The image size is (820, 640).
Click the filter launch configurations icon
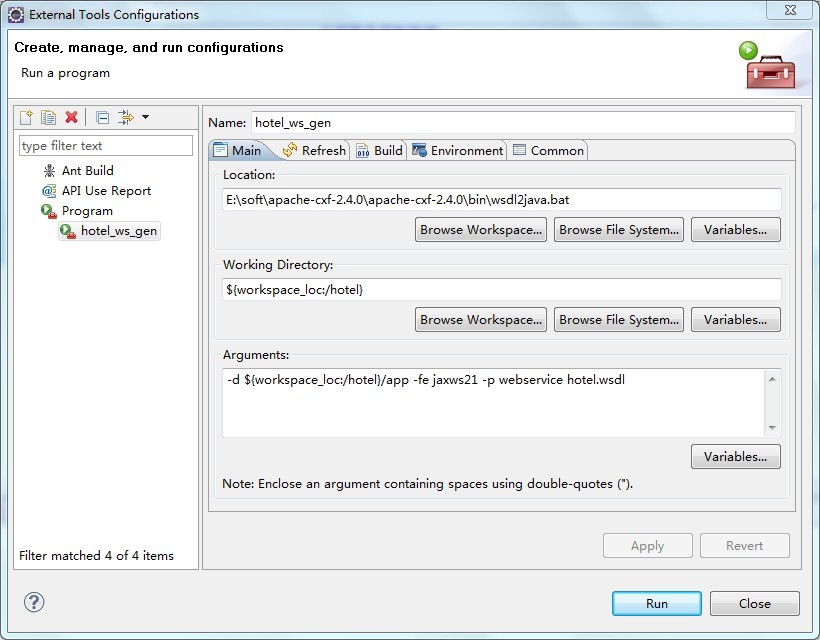point(126,117)
